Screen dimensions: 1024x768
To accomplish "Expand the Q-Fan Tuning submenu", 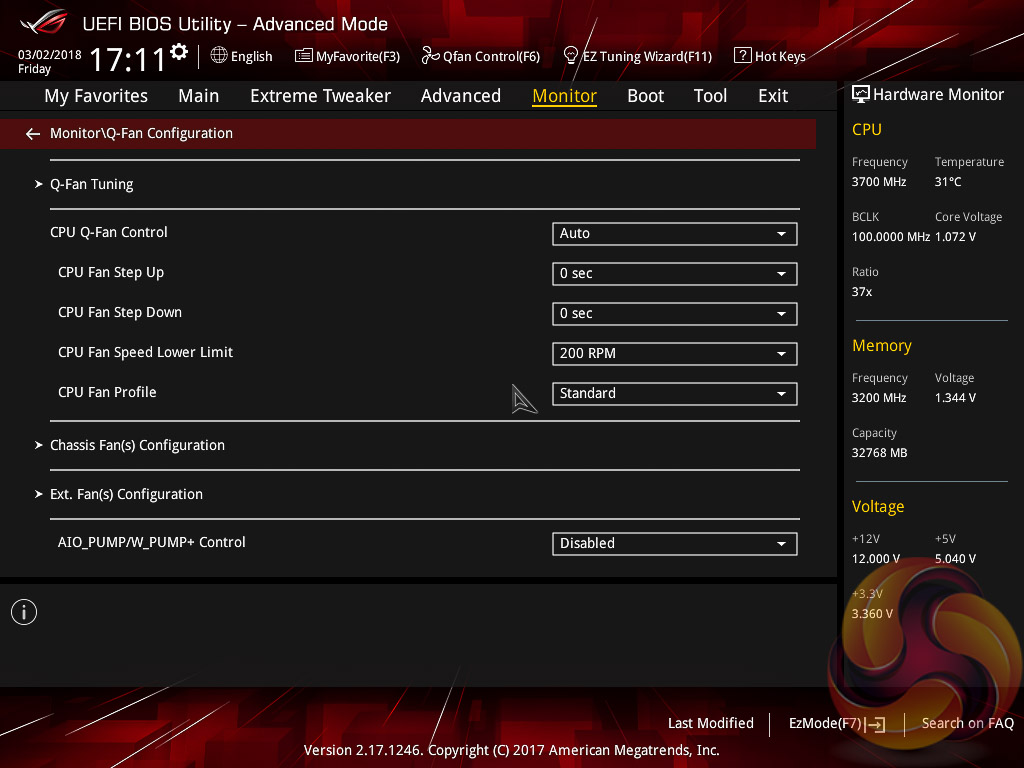I will tap(91, 184).
